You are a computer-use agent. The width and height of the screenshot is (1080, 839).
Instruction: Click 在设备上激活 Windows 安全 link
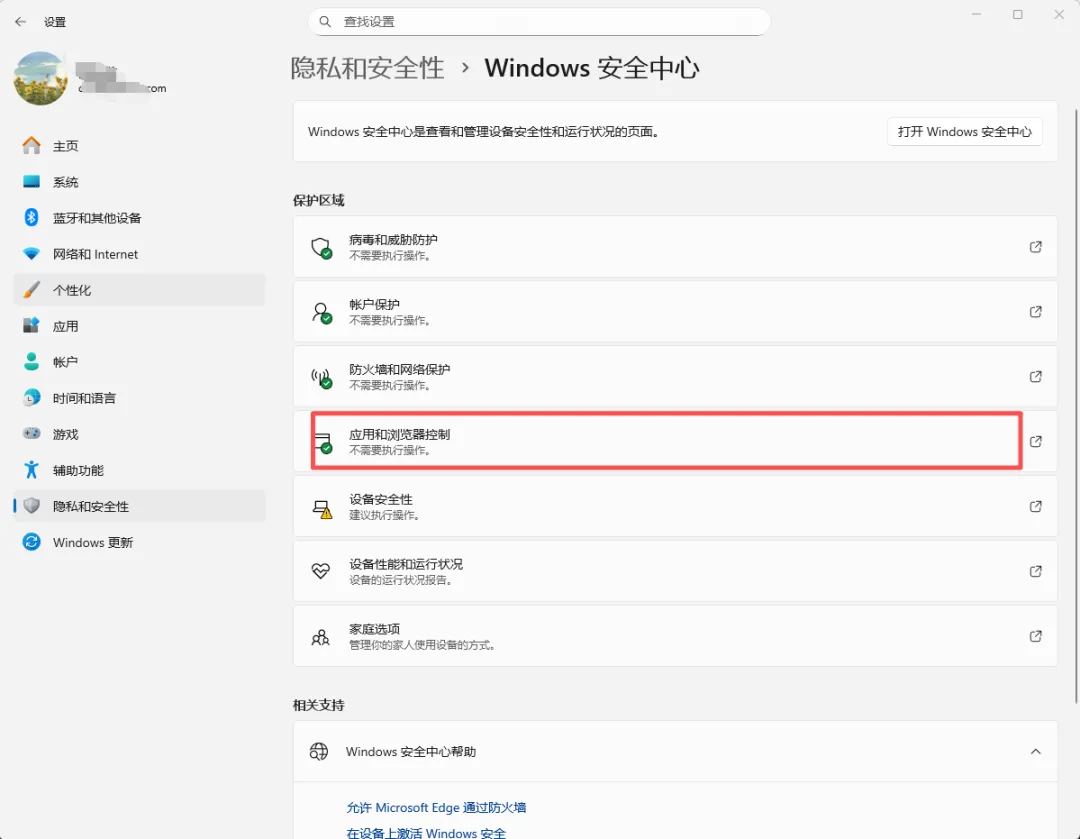click(426, 833)
